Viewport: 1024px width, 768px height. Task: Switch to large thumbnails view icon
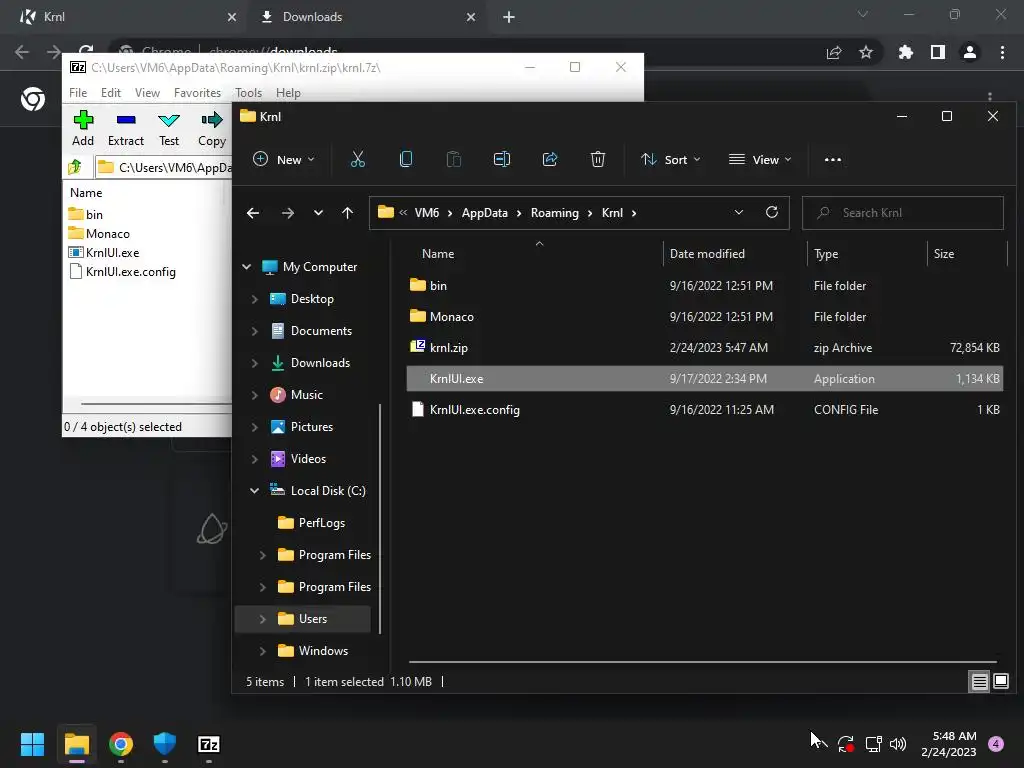[1001, 682]
